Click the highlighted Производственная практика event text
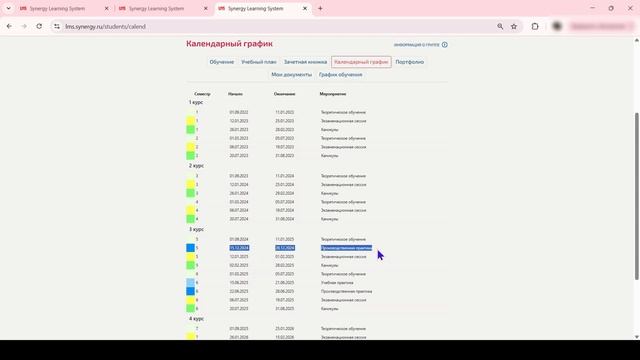Image resolution: width=640 pixels, height=360 pixels. click(346, 248)
